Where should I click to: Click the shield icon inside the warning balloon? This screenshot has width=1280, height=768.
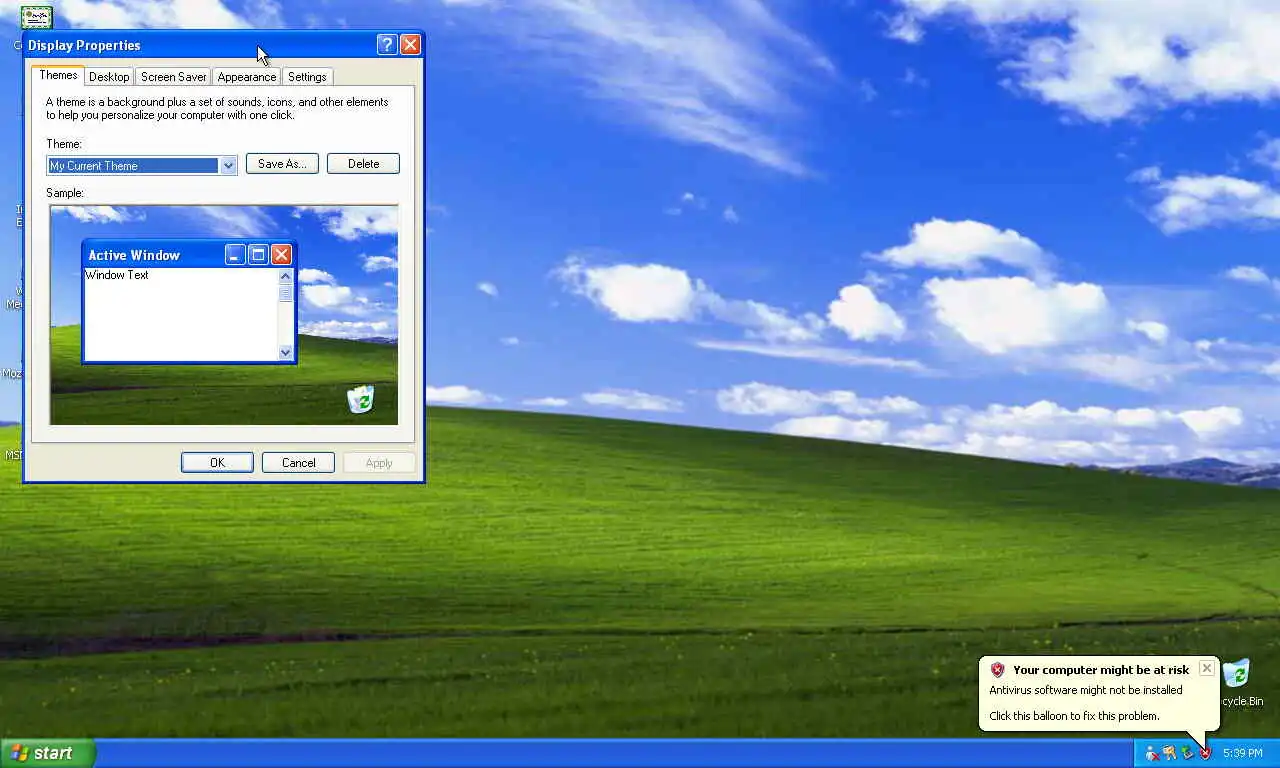pyautogui.click(x=997, y=670)
